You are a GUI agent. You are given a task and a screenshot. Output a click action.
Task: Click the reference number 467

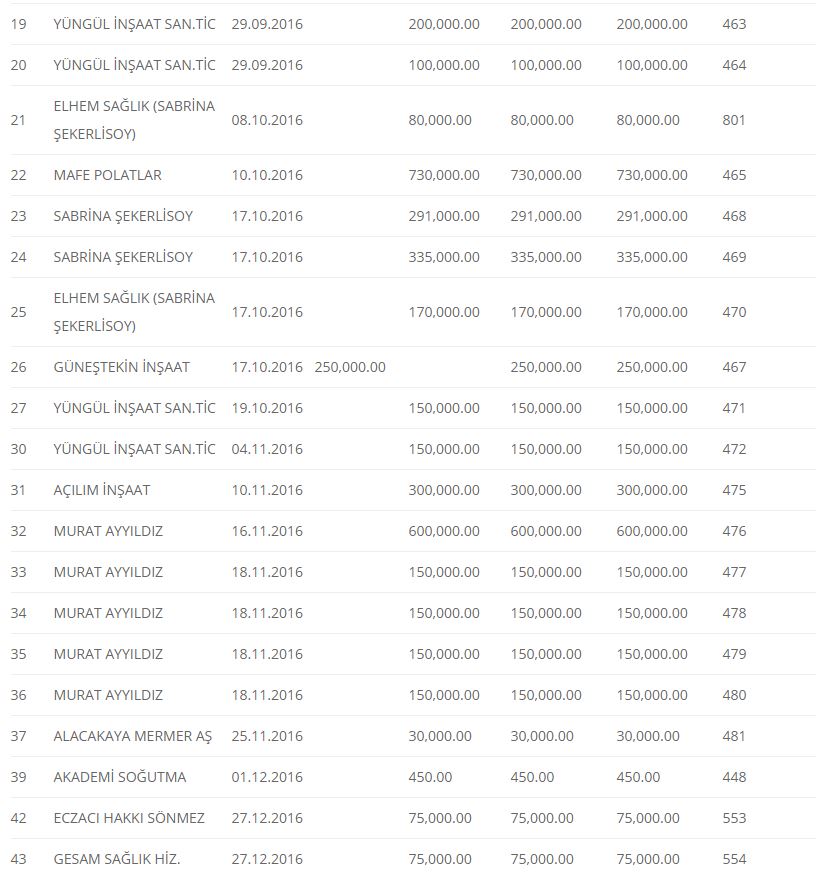[733, 367]
